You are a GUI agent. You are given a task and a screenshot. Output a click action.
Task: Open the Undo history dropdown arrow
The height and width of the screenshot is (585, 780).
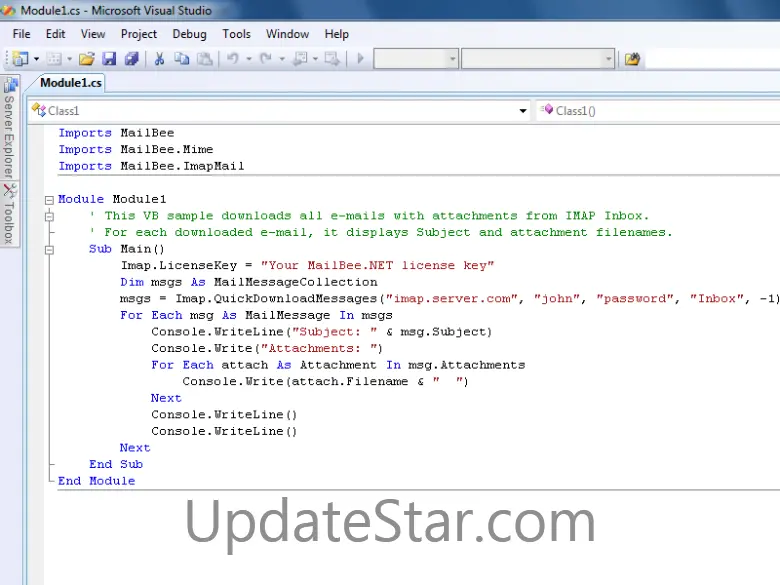click(249, 59)
